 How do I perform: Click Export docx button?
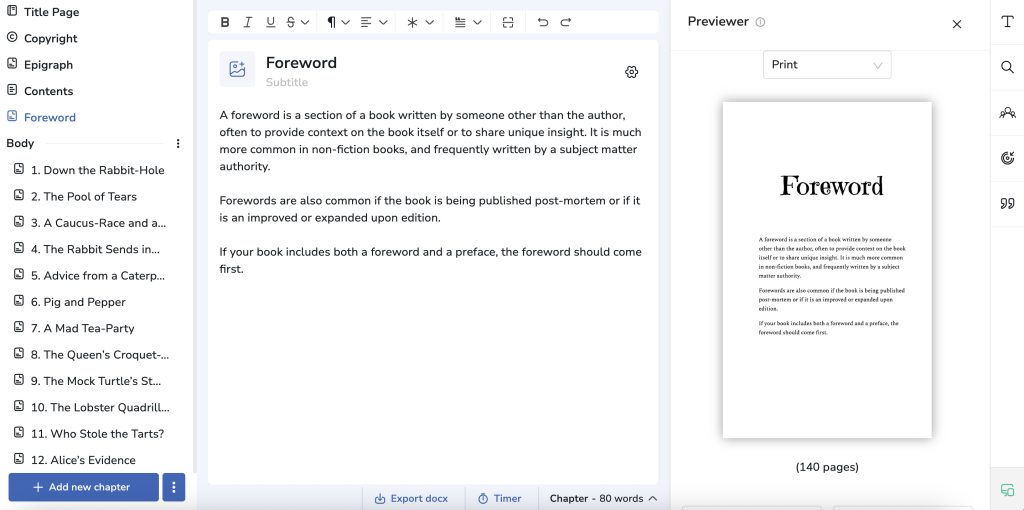(x=411, y=498)
